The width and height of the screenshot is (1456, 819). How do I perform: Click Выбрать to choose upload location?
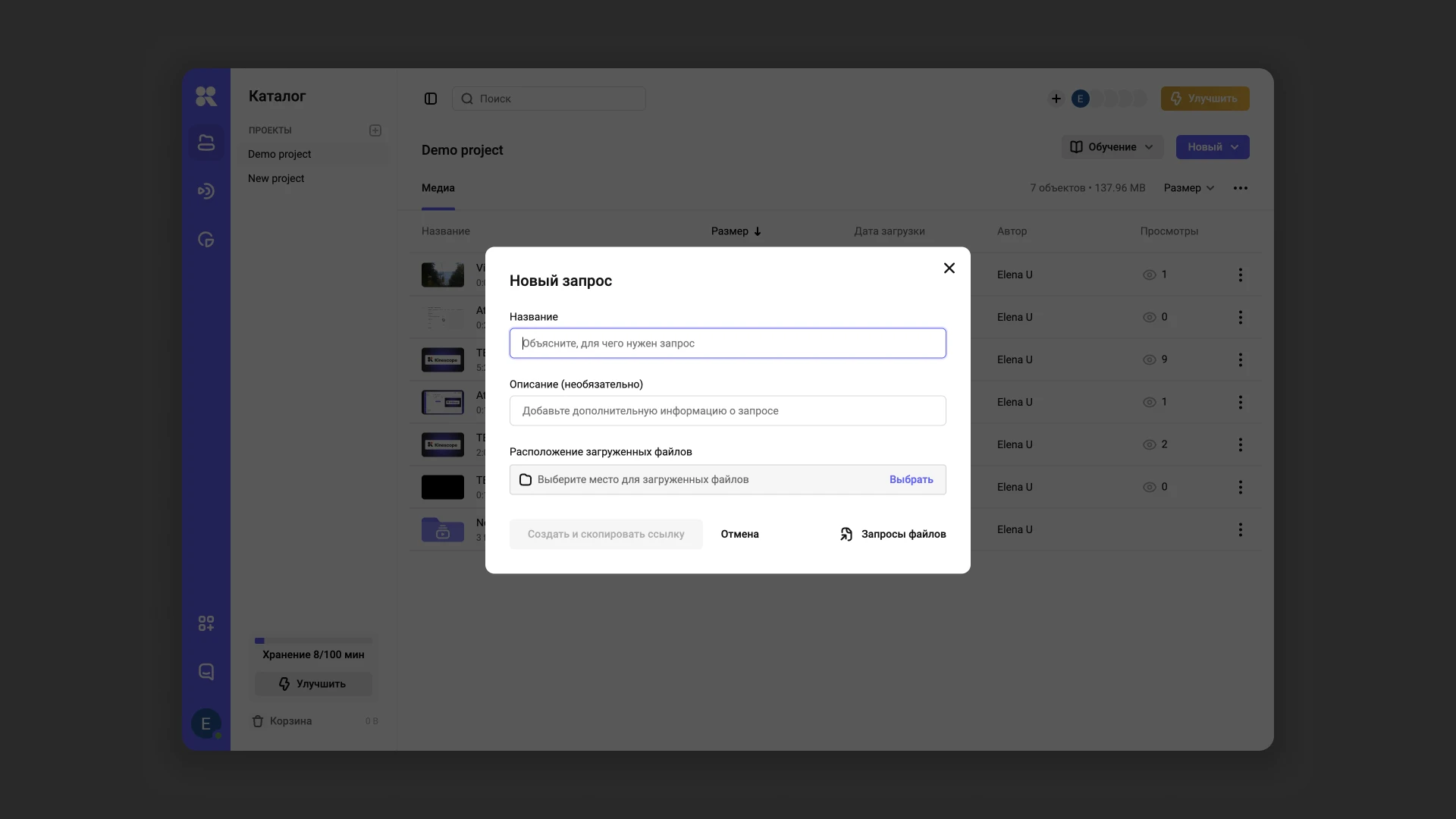(911, 479)
